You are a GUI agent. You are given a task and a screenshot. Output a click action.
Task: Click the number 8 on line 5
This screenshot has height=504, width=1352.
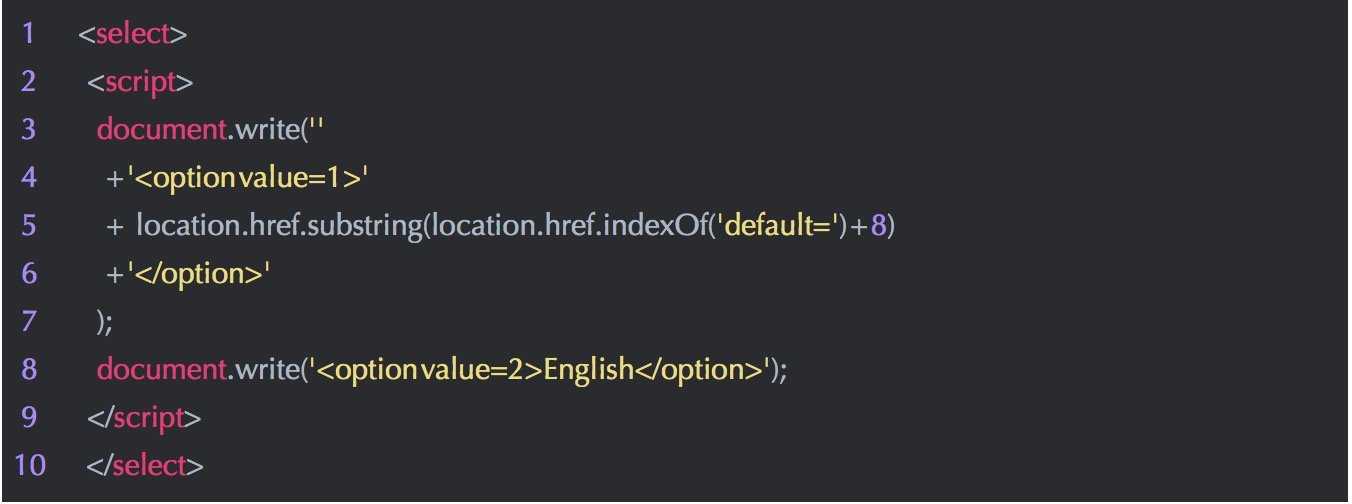point(878,226)
